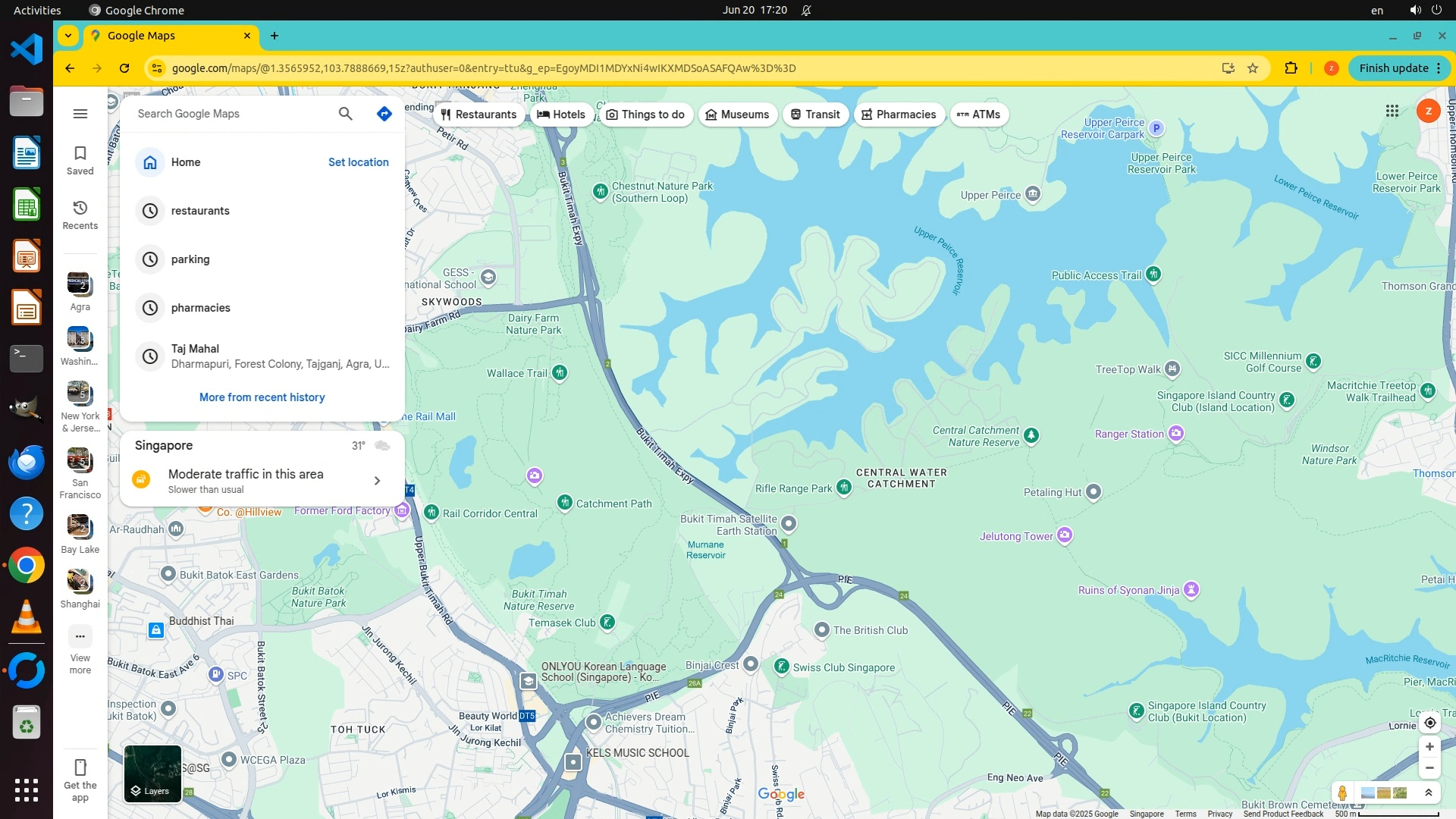Open the hamburger menu in sidebar
This screenshot has width=1456, height=819.
[80, 114]
